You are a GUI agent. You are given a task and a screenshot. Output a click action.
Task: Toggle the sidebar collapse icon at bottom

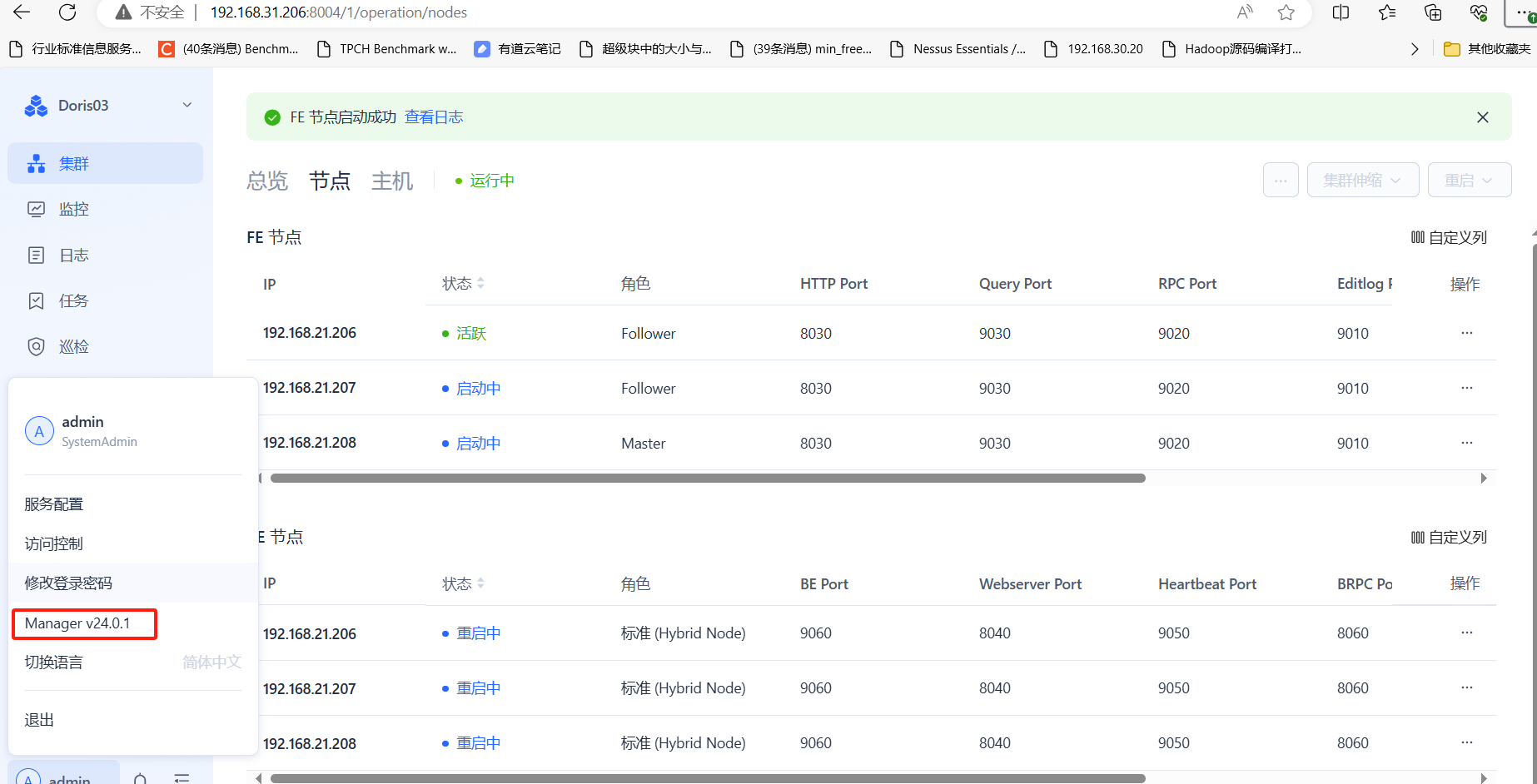pos(182,778)
